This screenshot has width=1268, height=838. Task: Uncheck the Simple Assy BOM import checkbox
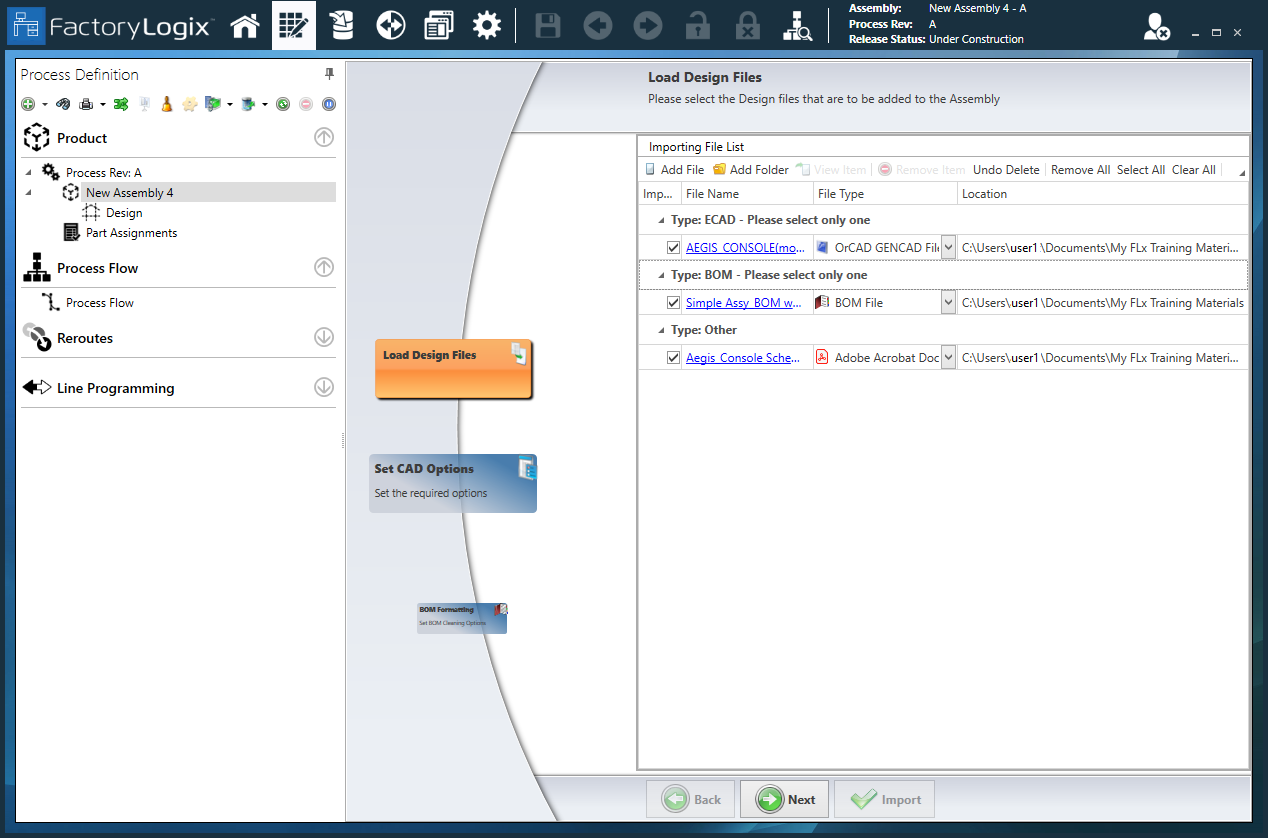673,302
